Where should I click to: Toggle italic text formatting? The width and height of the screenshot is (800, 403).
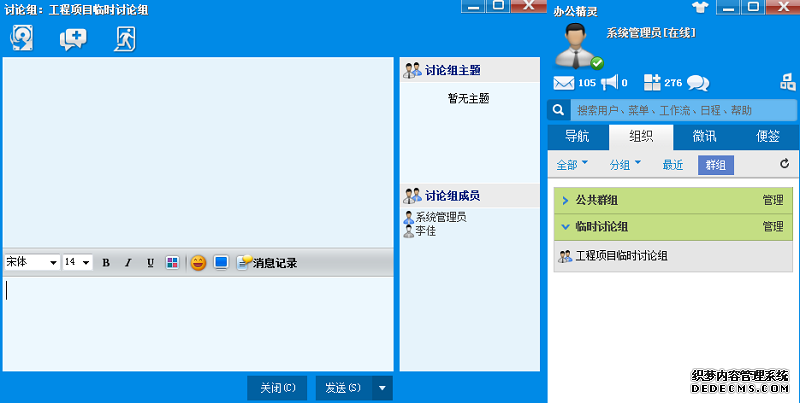tap(128, 263)
